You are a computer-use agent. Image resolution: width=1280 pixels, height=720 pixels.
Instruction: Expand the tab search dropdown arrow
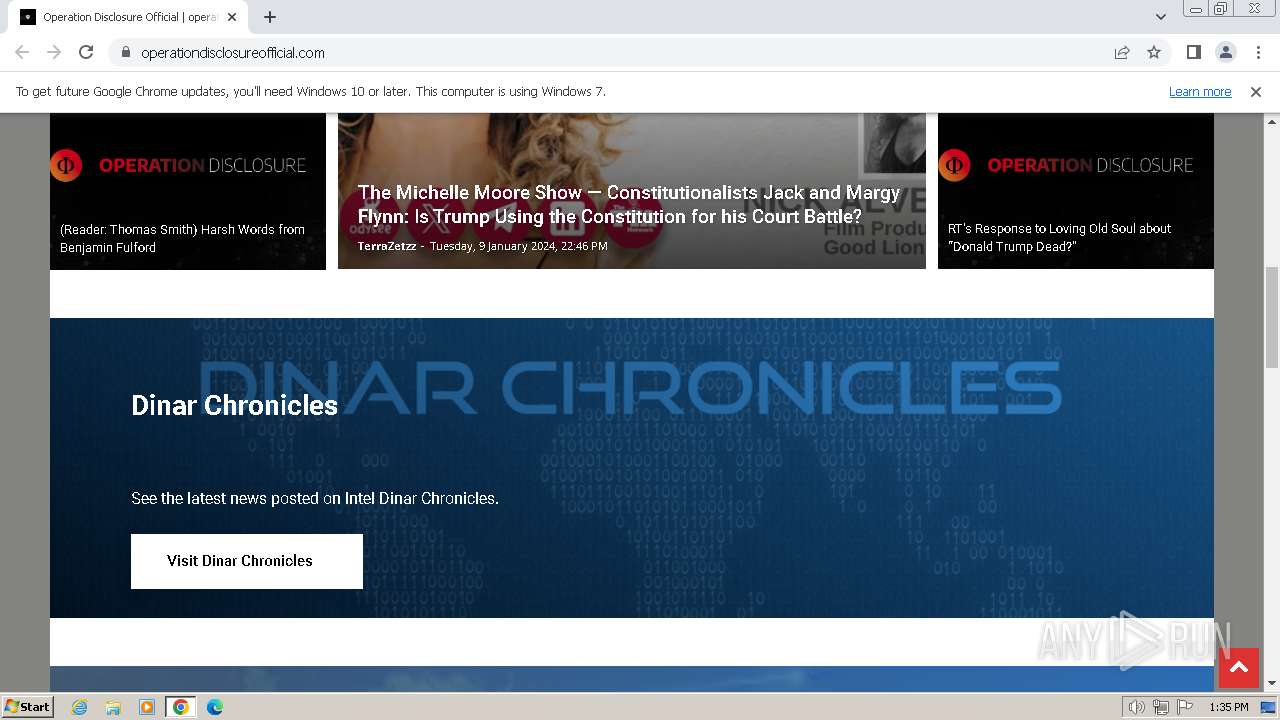[x=1160, y=17]
